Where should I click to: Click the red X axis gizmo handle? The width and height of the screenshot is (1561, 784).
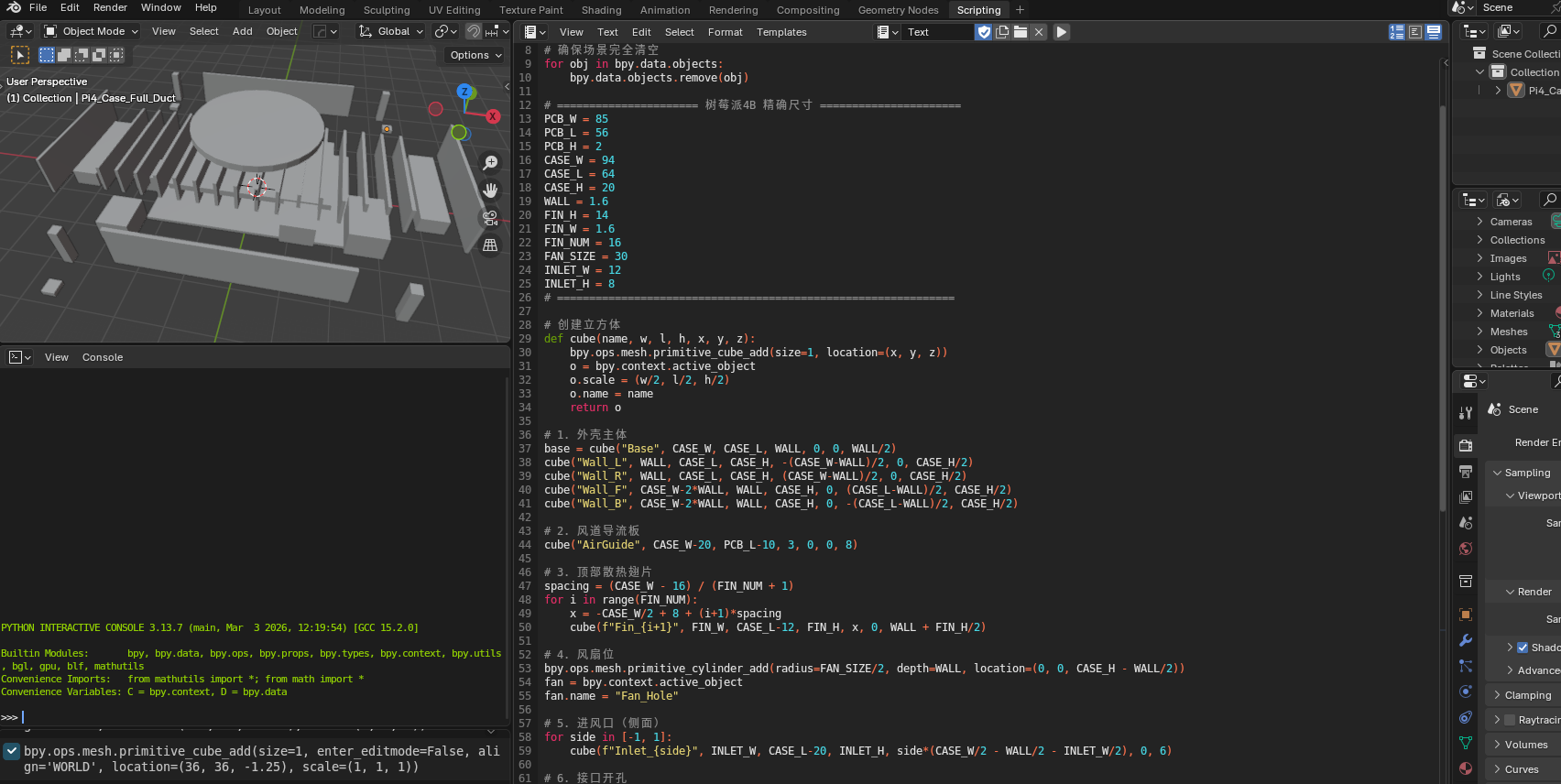[493, 116]
